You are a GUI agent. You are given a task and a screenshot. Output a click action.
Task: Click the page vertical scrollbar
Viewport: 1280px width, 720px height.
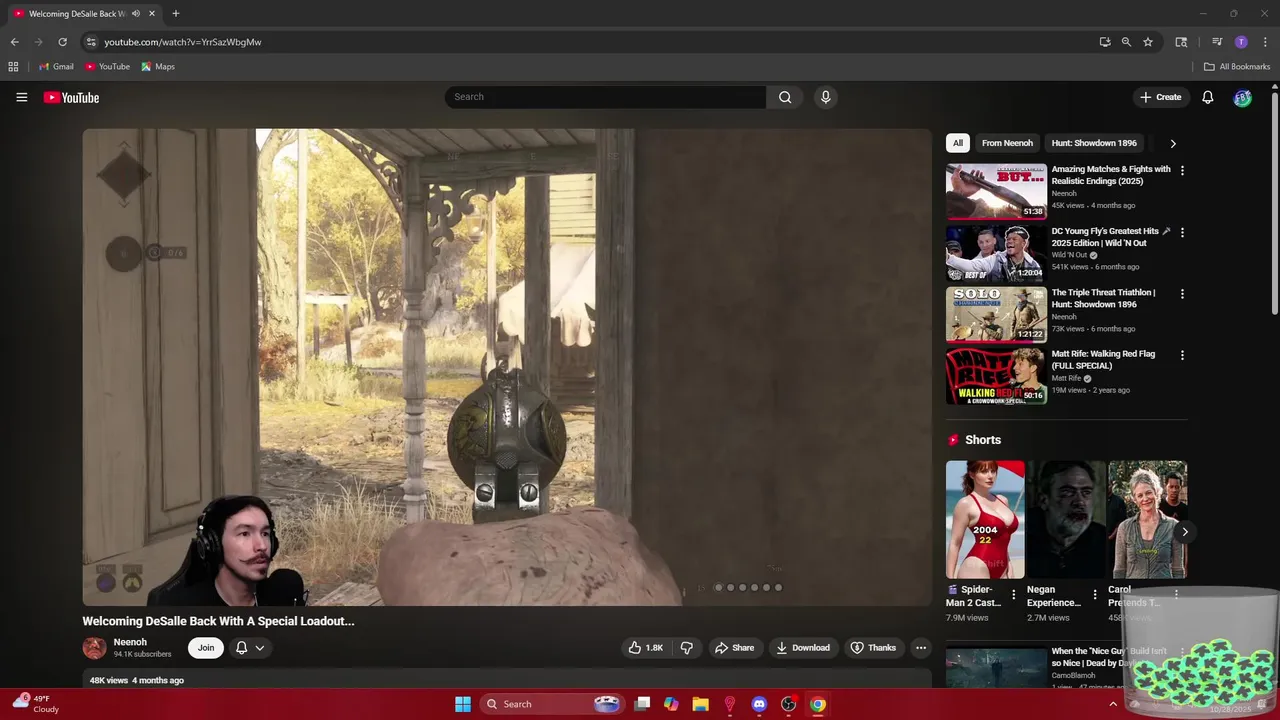[x=1274, y=202]
